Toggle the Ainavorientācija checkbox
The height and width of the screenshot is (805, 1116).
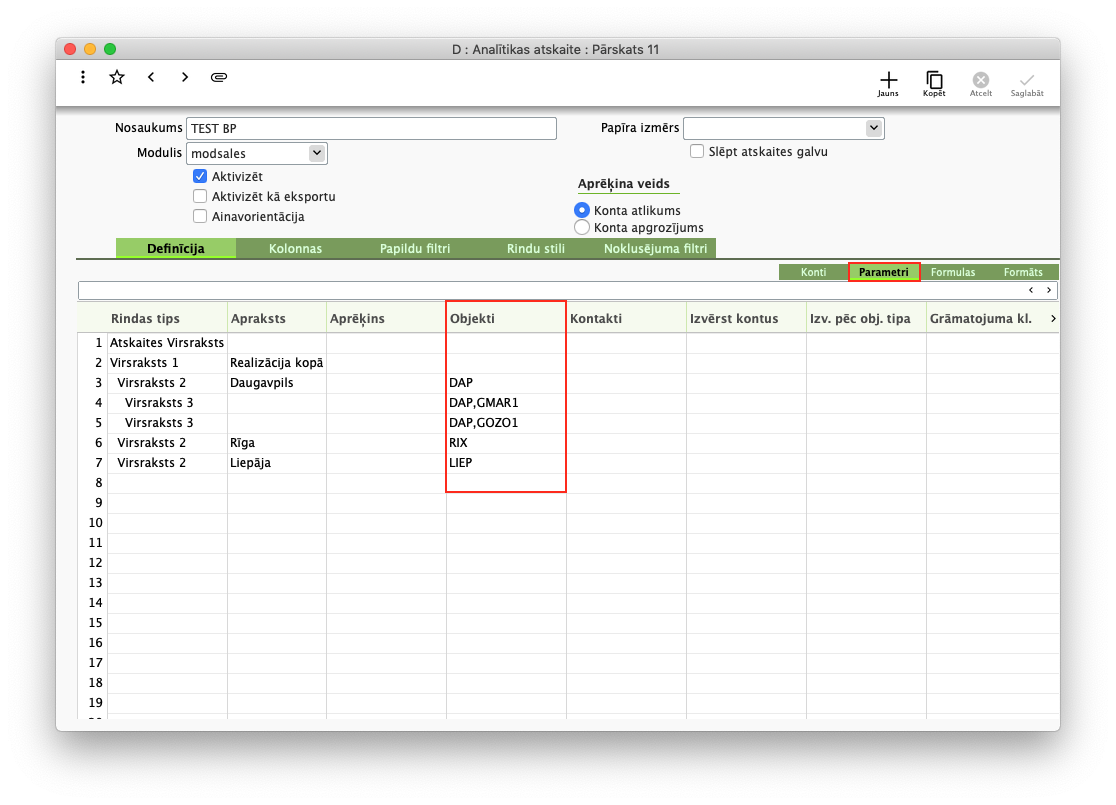200,216
